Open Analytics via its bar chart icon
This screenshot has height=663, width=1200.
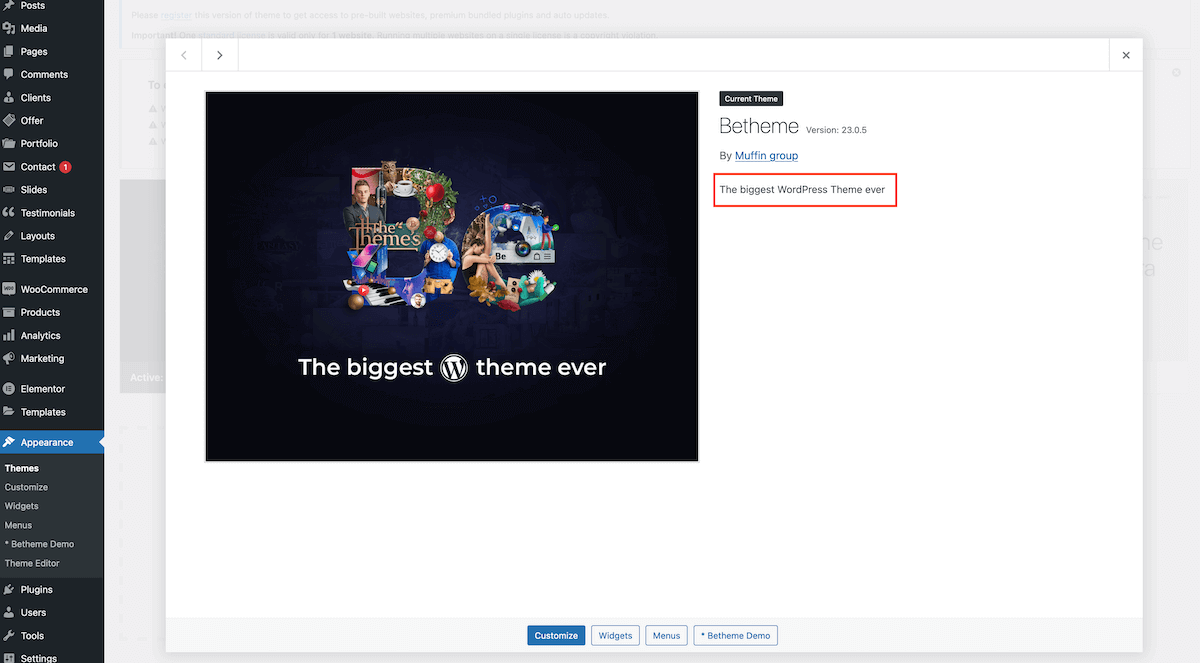[x=9, y=336]
